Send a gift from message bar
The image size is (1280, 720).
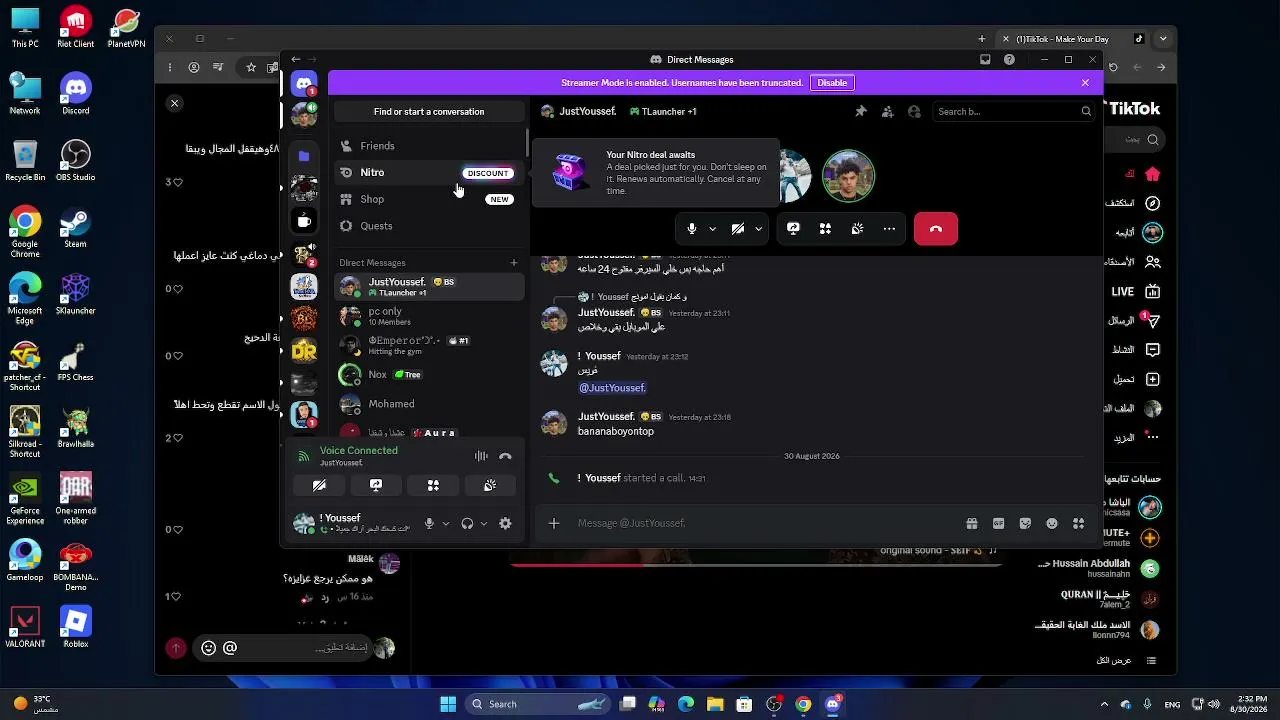coord(971,523)
